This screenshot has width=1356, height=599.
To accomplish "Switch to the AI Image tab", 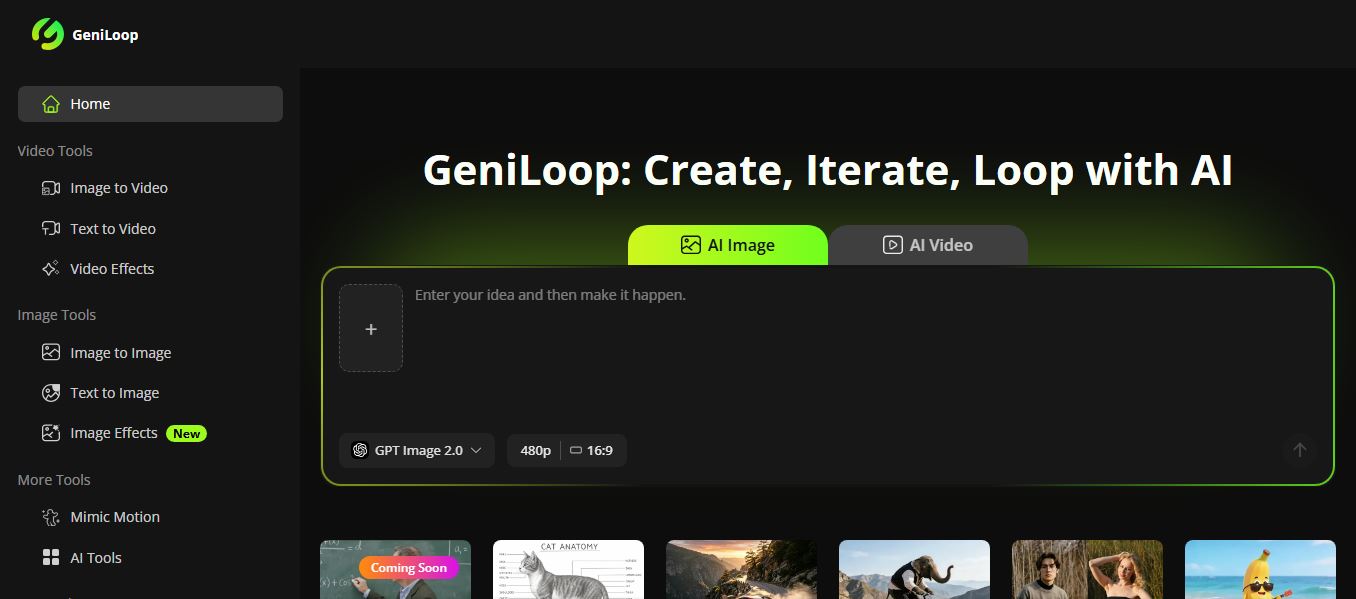I will (x=728, y=245).
